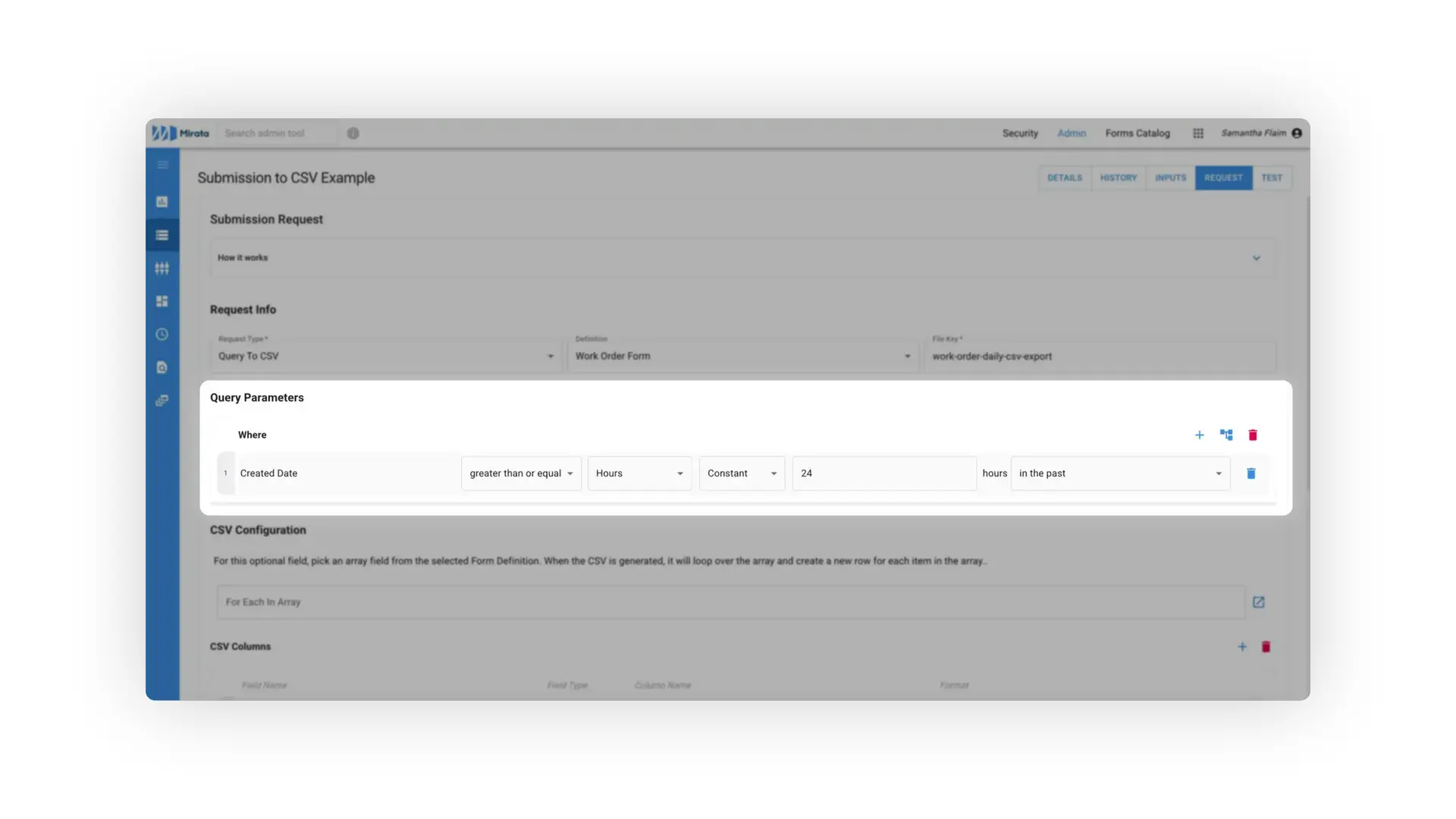Screen dimensions: 1456x819
Task: Open the Request Type dropdown showing Query To CSV
Action: tap(550, 356)
